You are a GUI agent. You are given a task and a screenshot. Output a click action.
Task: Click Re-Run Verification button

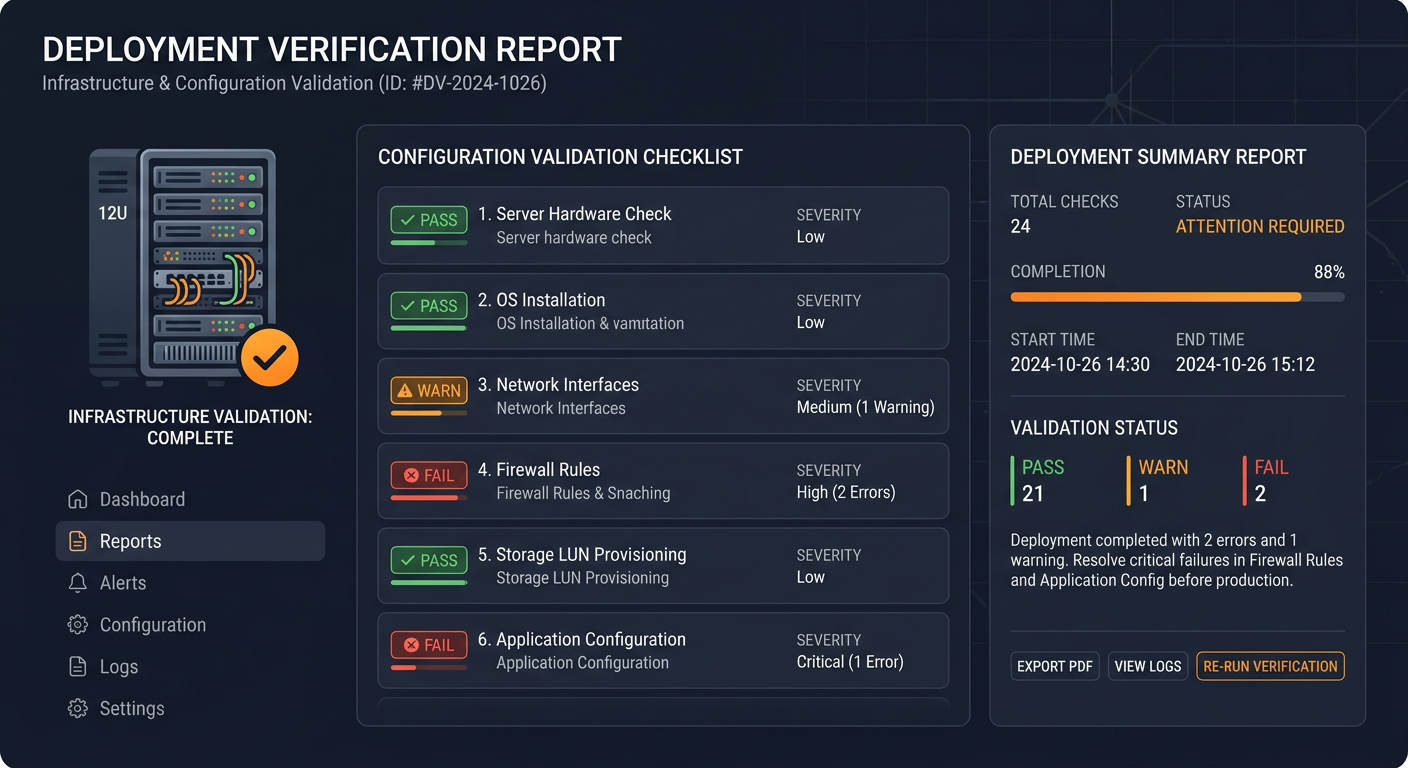pyautogui.click(x=1270, y=666)
